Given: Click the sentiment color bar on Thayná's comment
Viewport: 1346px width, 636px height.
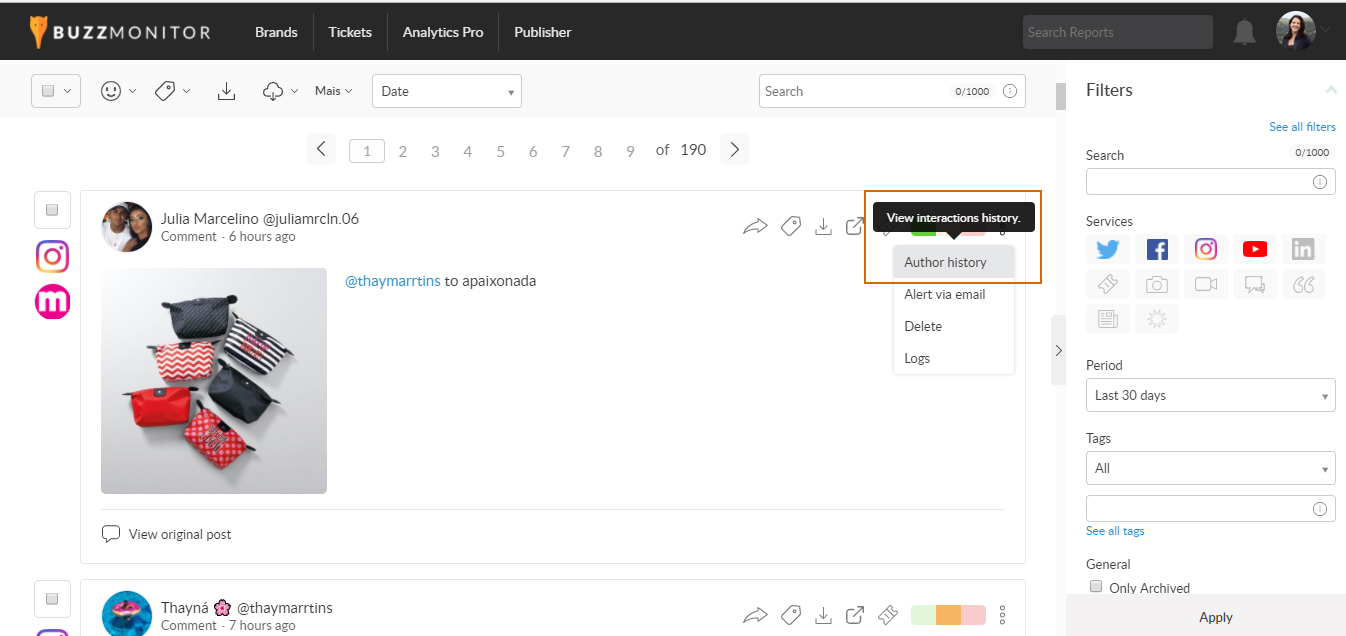Looking at the screenshot, I should [x=948, y=615].
